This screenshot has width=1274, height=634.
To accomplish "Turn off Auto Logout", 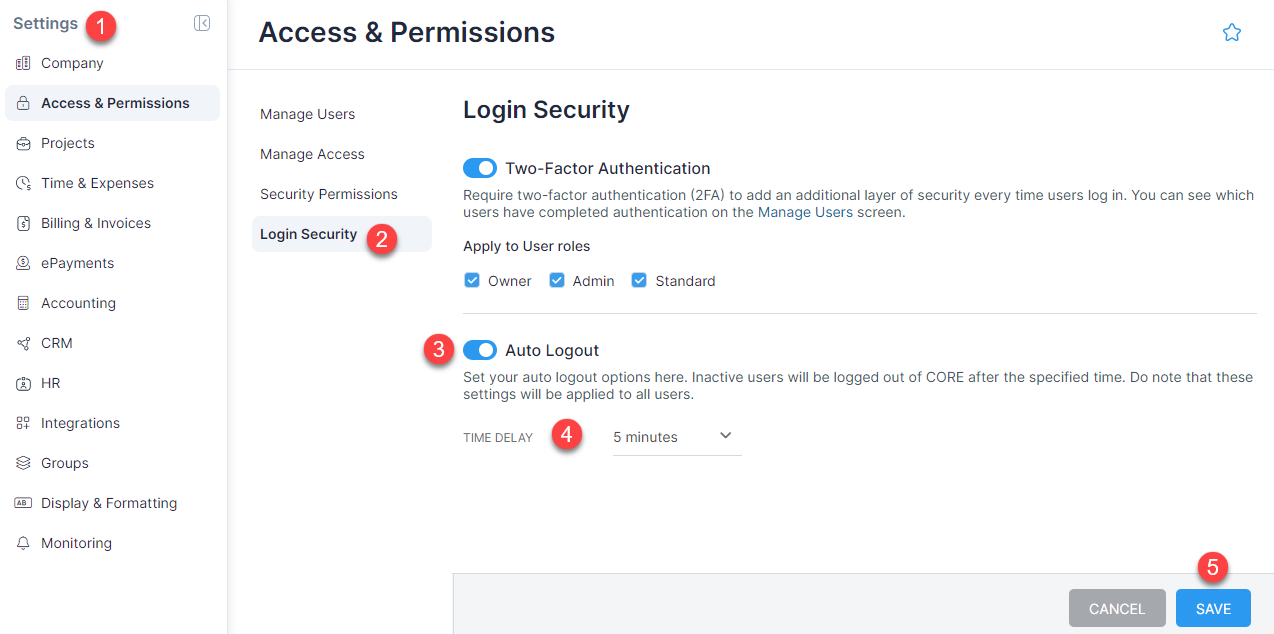I will (x=480, y=350).
